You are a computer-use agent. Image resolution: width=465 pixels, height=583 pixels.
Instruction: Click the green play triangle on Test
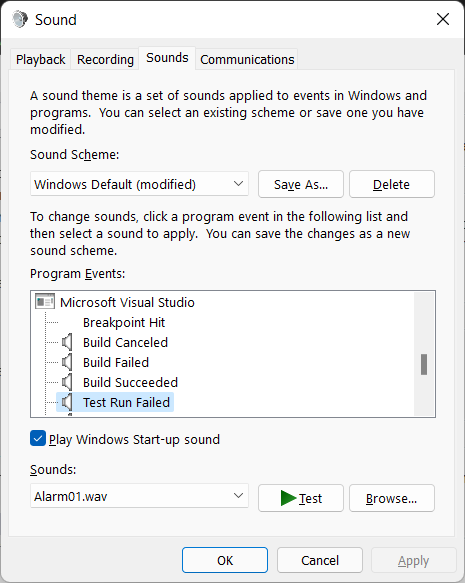(x=288, y=498)
